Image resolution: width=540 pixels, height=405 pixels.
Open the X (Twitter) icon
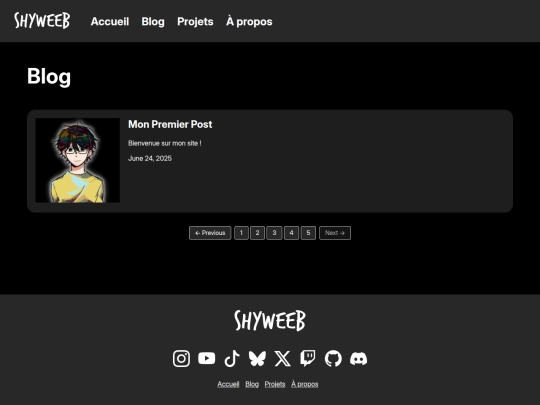click(282, 359)
